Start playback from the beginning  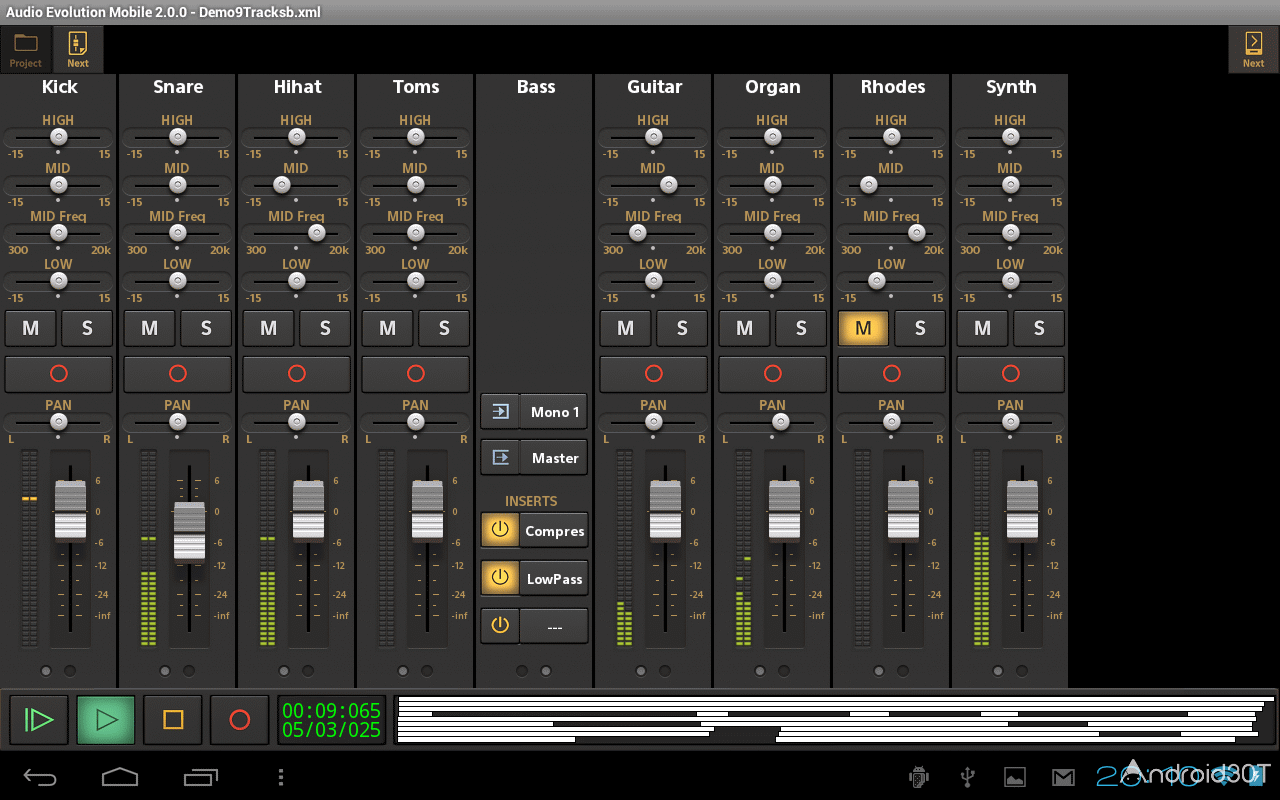pos(39,720)
